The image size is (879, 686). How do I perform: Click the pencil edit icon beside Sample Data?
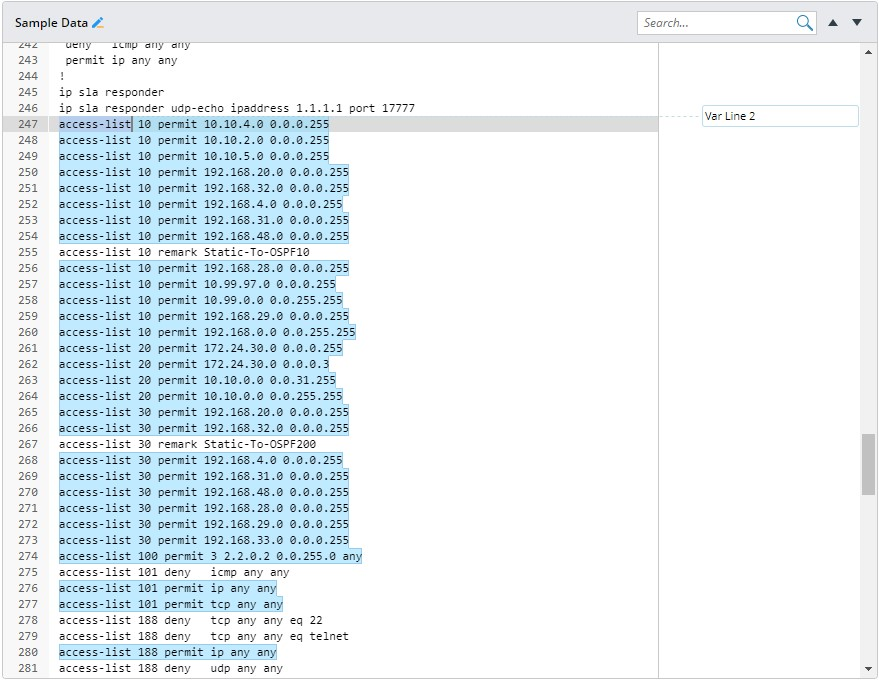click(98, 23)
